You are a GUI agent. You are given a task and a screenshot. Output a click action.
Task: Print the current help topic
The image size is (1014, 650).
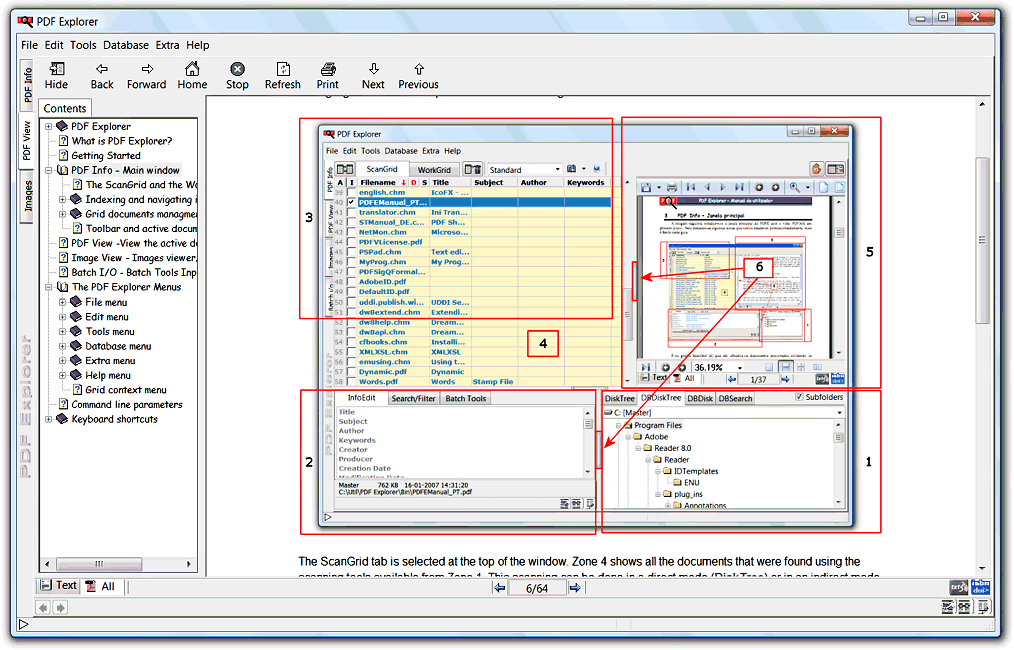click(x=328, y=70)
